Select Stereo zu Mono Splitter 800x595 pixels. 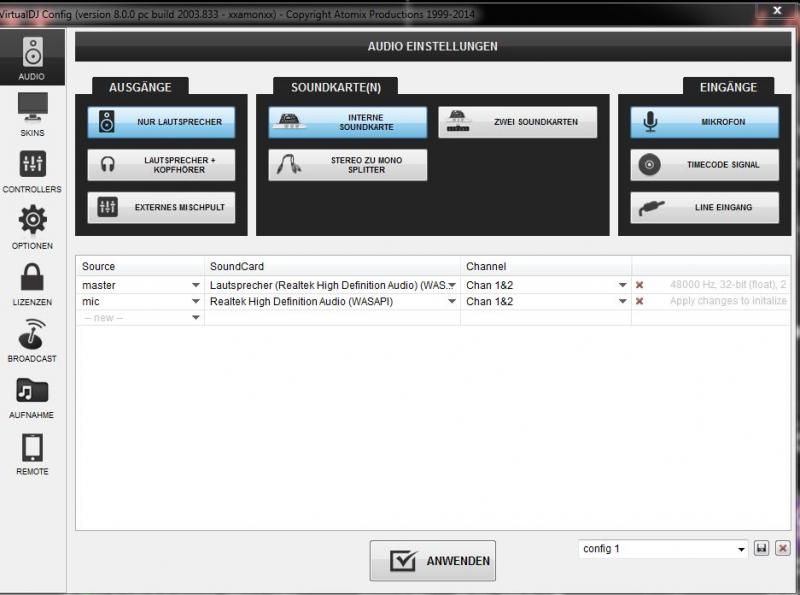click(347, 165)
